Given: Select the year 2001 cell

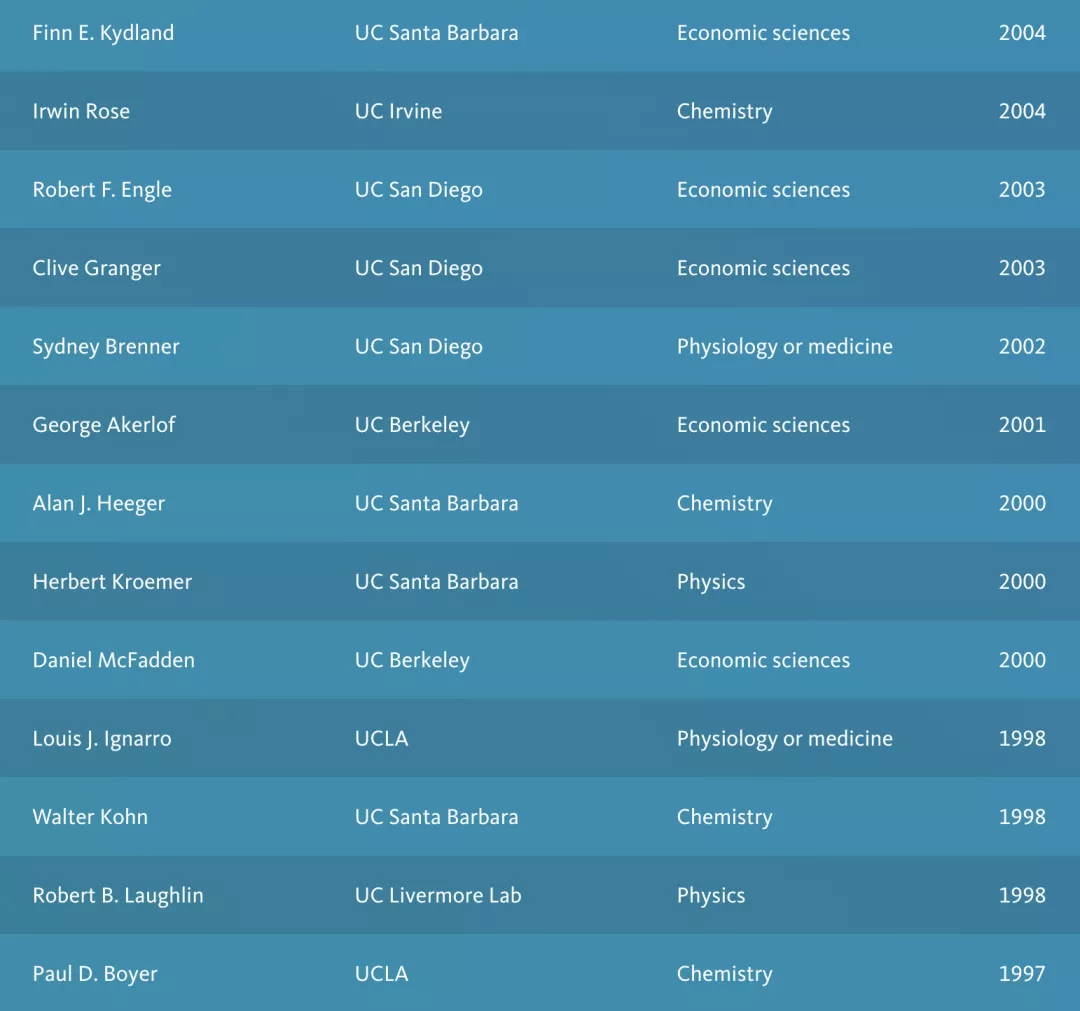Looking at the screenshot, I should (1022, 425).
